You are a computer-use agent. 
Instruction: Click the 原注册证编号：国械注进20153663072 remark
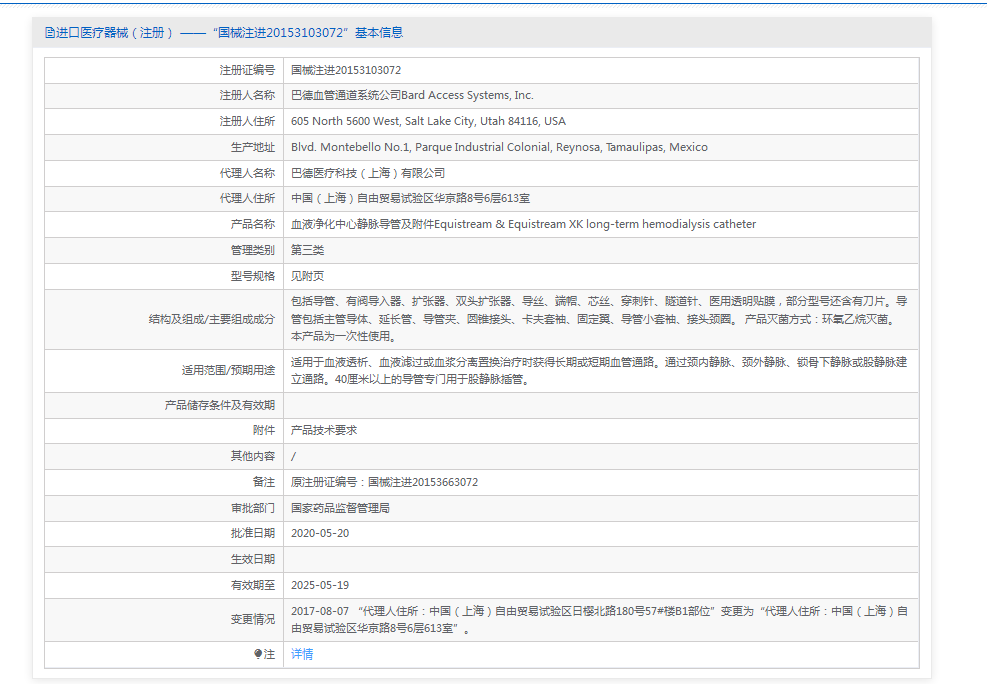click(384, 482)
